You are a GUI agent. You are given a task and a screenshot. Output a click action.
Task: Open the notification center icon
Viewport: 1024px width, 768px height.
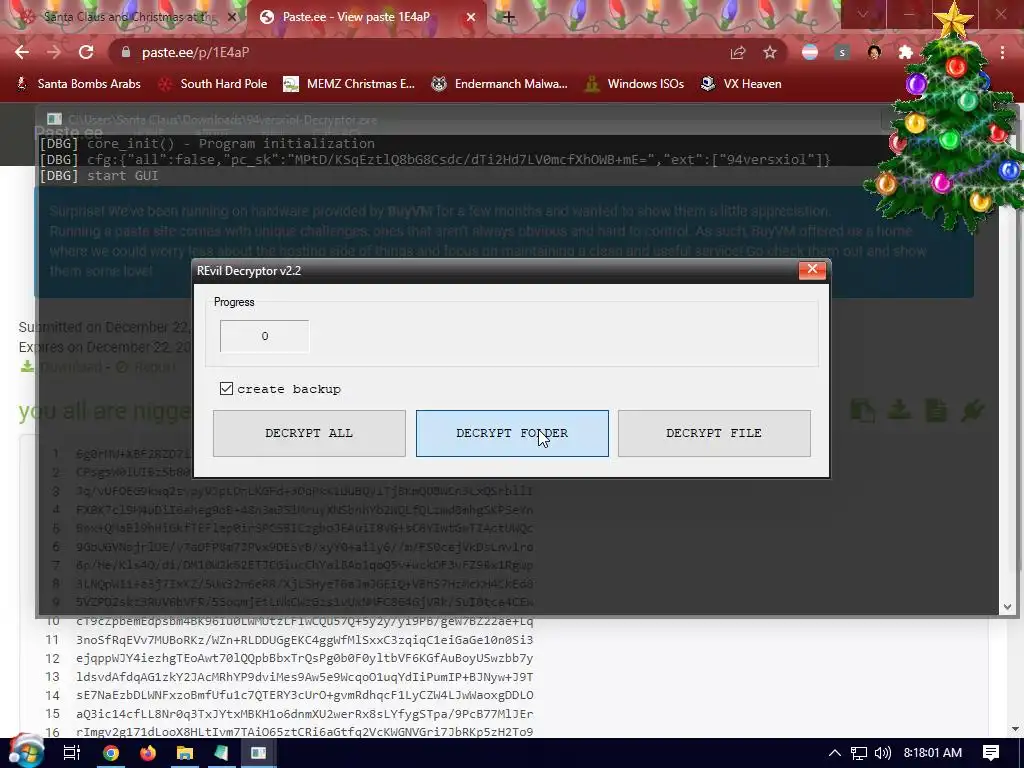point(991,753)
